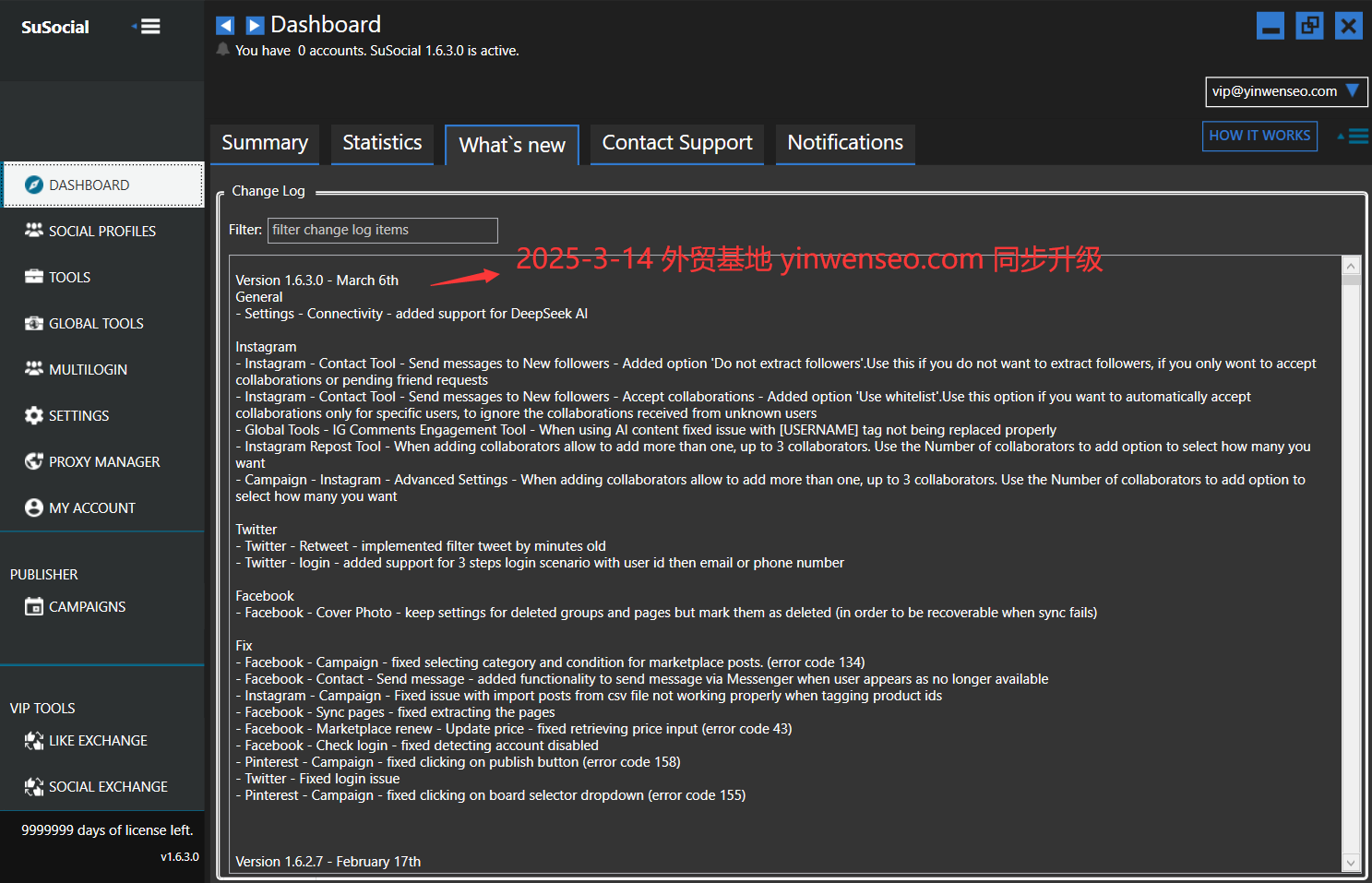Open the Contact Support tab
The image size is (1372, 883).
(x=677, y=144)
